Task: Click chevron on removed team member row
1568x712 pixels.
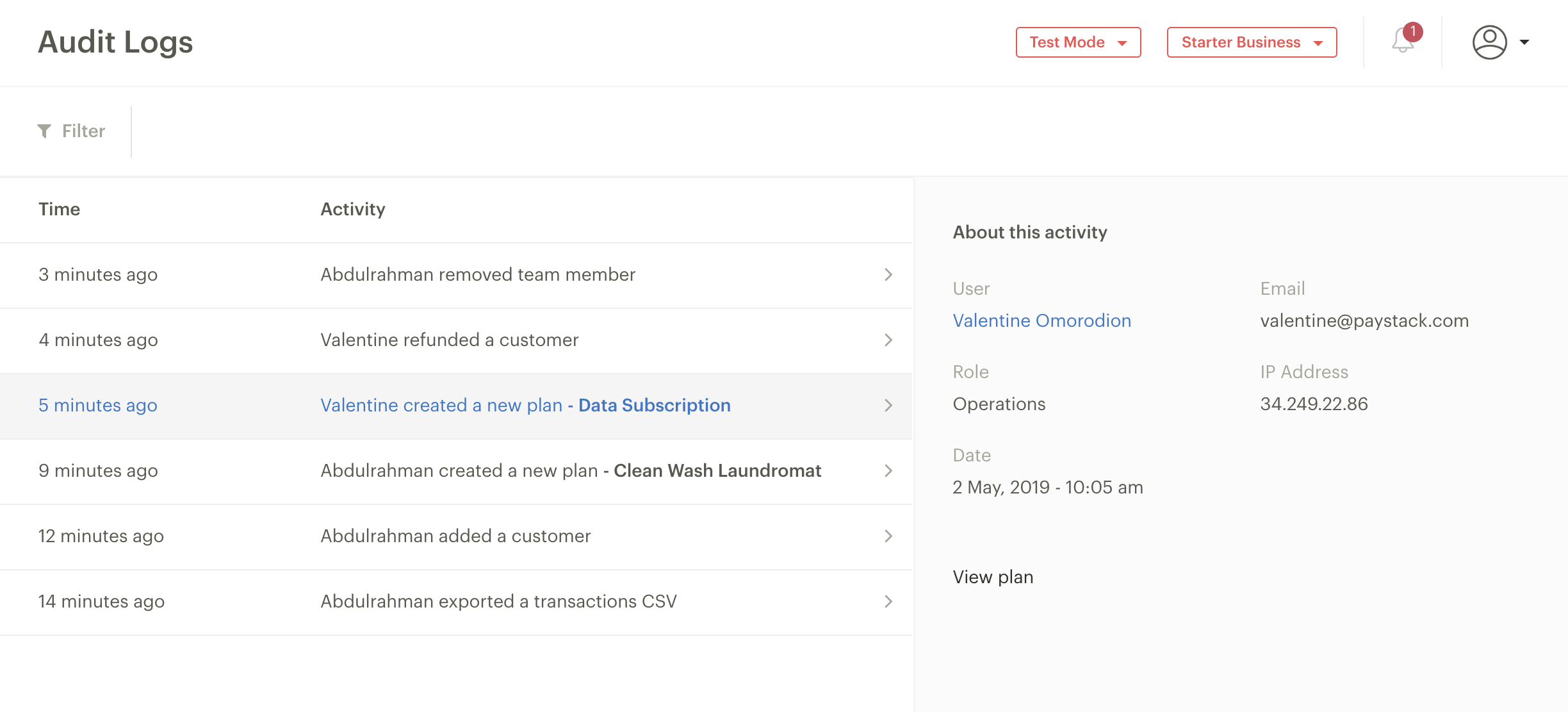Action: click(888, 275)
